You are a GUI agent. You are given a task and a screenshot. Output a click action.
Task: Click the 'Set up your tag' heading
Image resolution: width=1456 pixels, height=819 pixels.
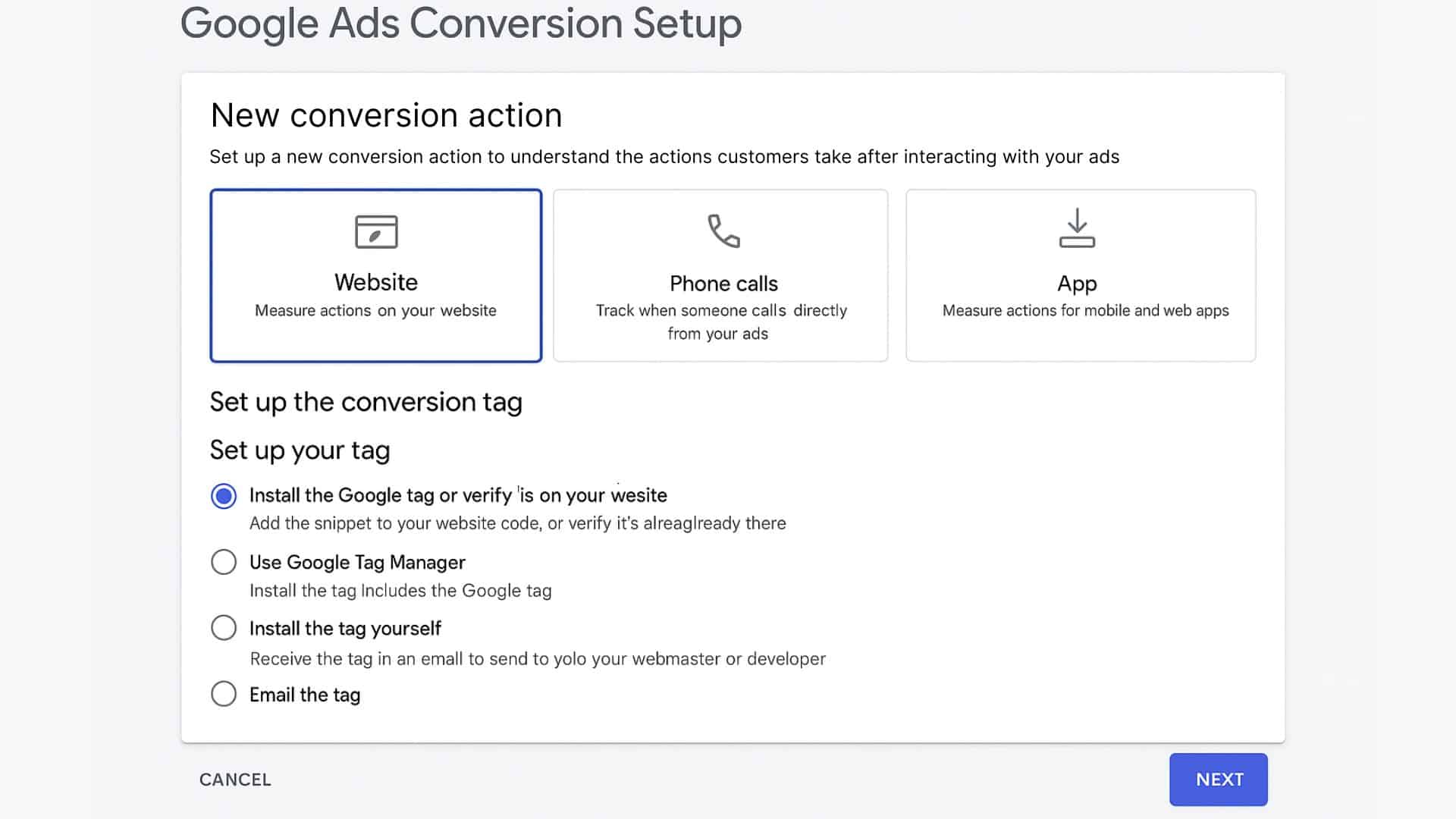point(300,450)
